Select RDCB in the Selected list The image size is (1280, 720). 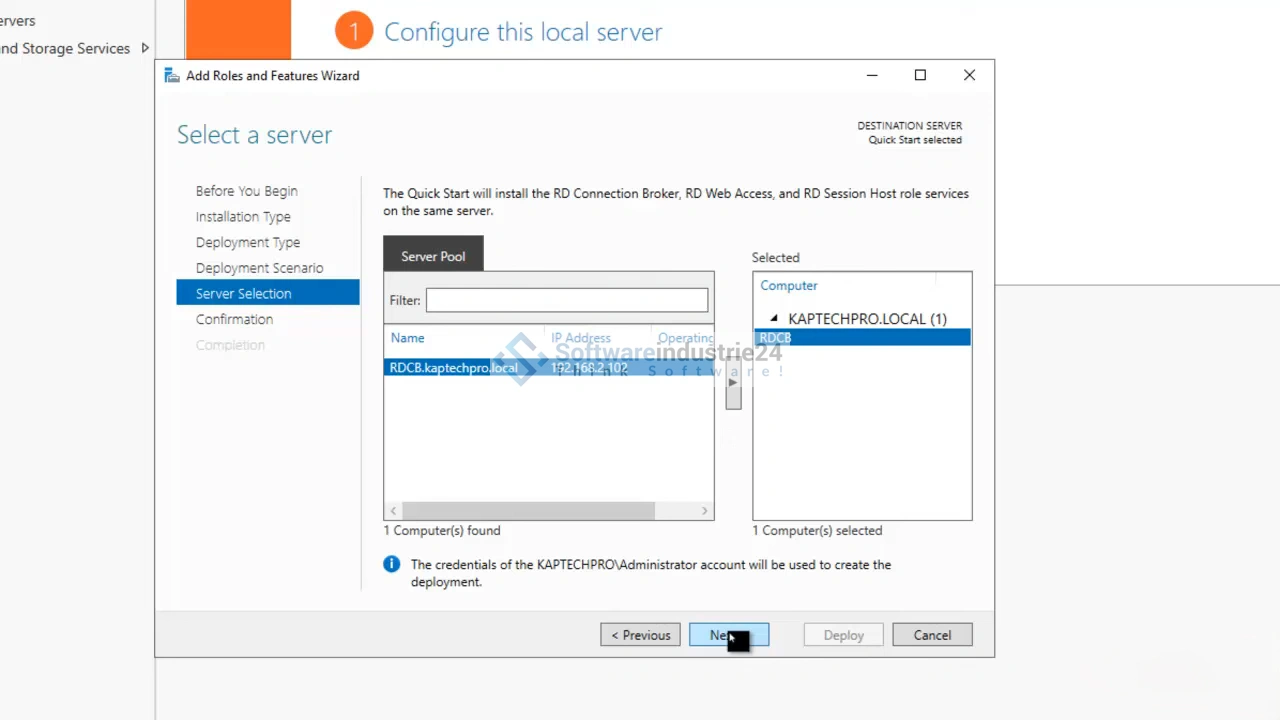click(x=776, y=338)
